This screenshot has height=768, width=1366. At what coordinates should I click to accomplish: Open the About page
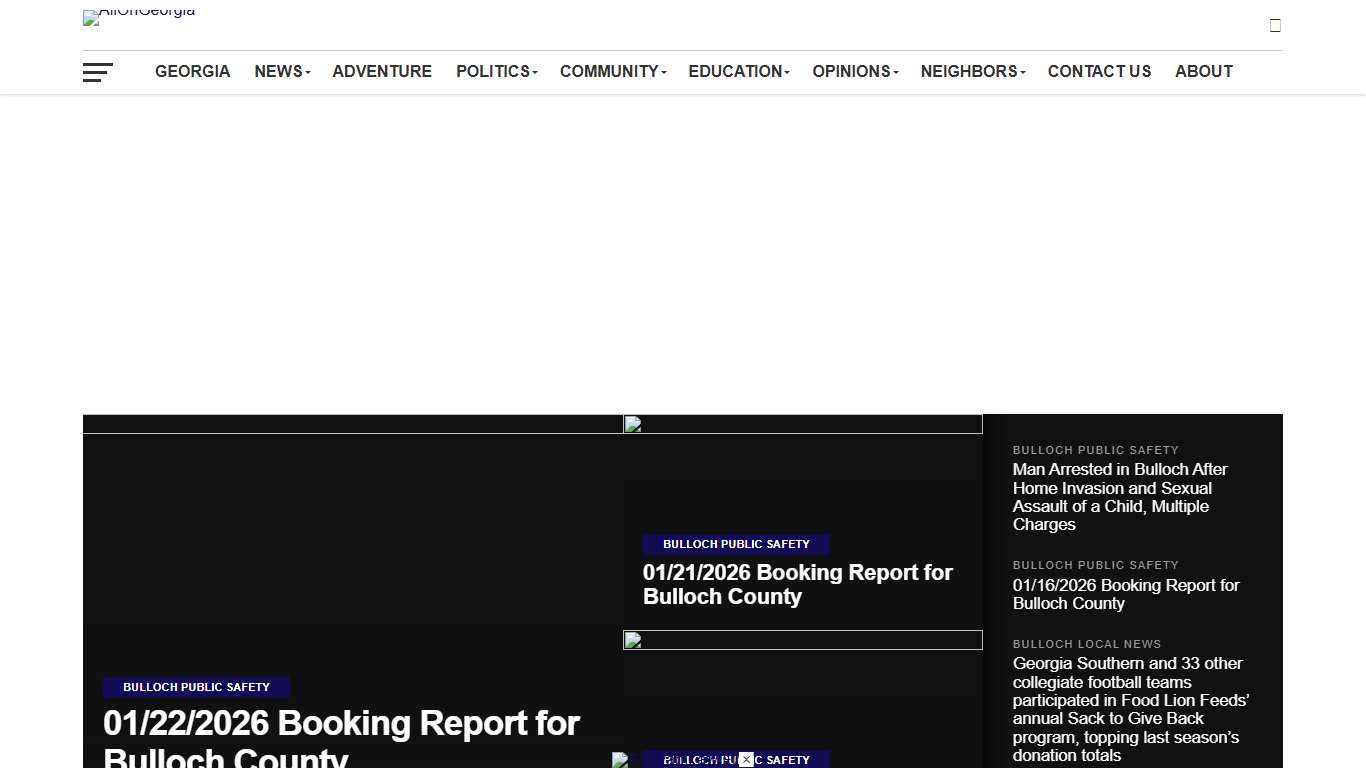point(1203,72)
